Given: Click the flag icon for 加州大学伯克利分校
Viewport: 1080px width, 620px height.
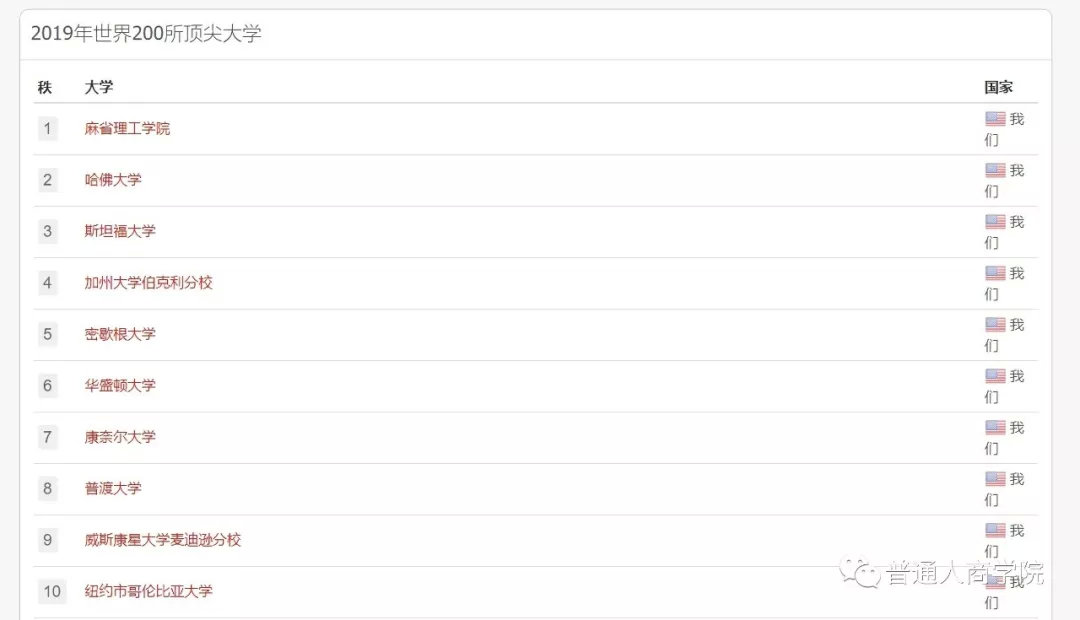Looking at the screenshot, I should [994, 274].
